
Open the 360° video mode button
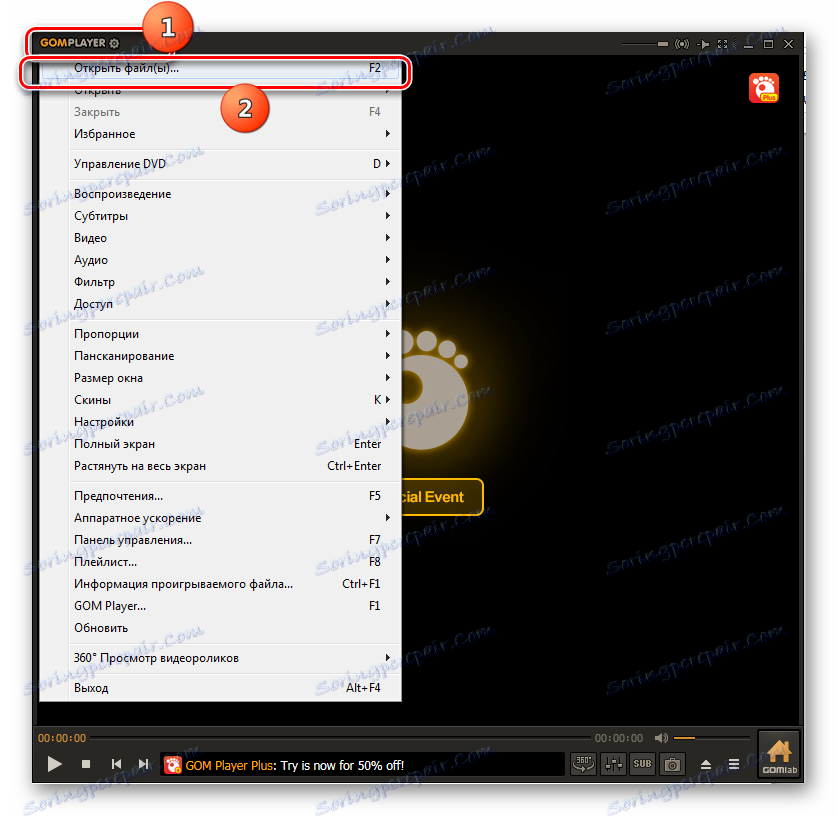583,764
